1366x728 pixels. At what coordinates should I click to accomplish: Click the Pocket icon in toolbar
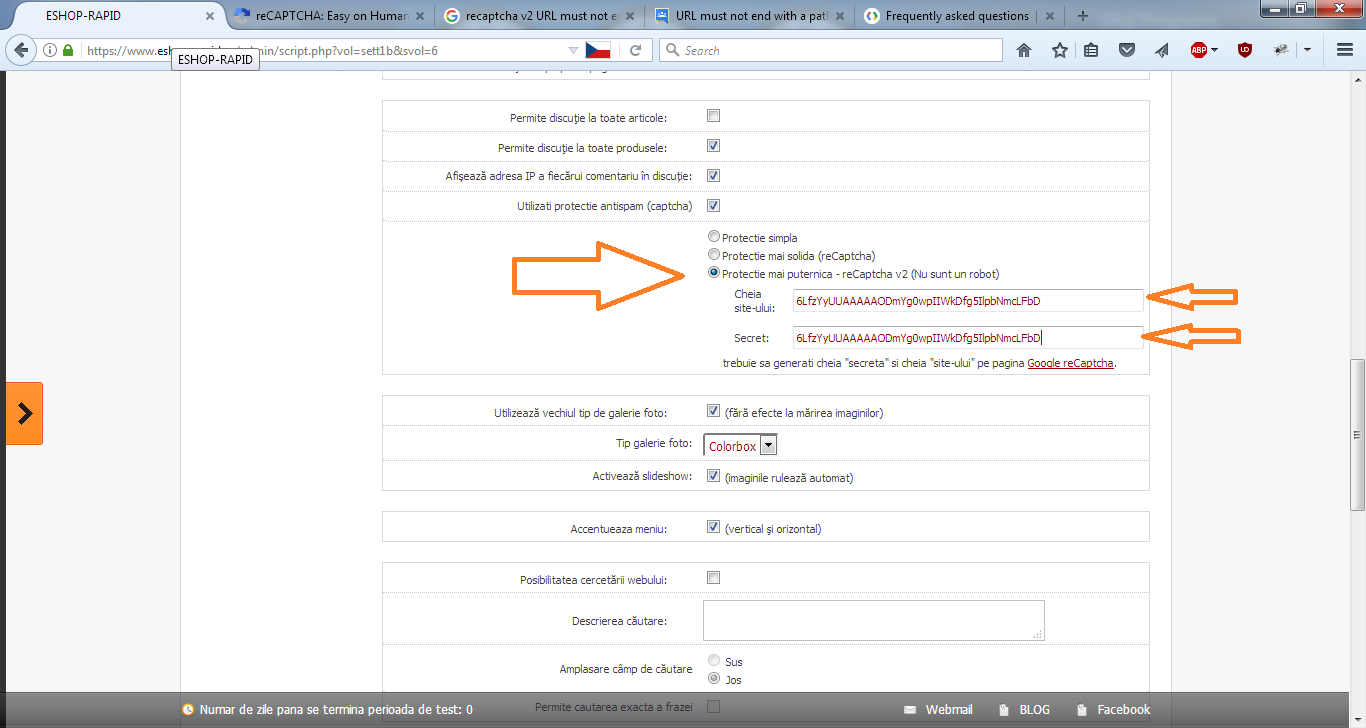1127,50
